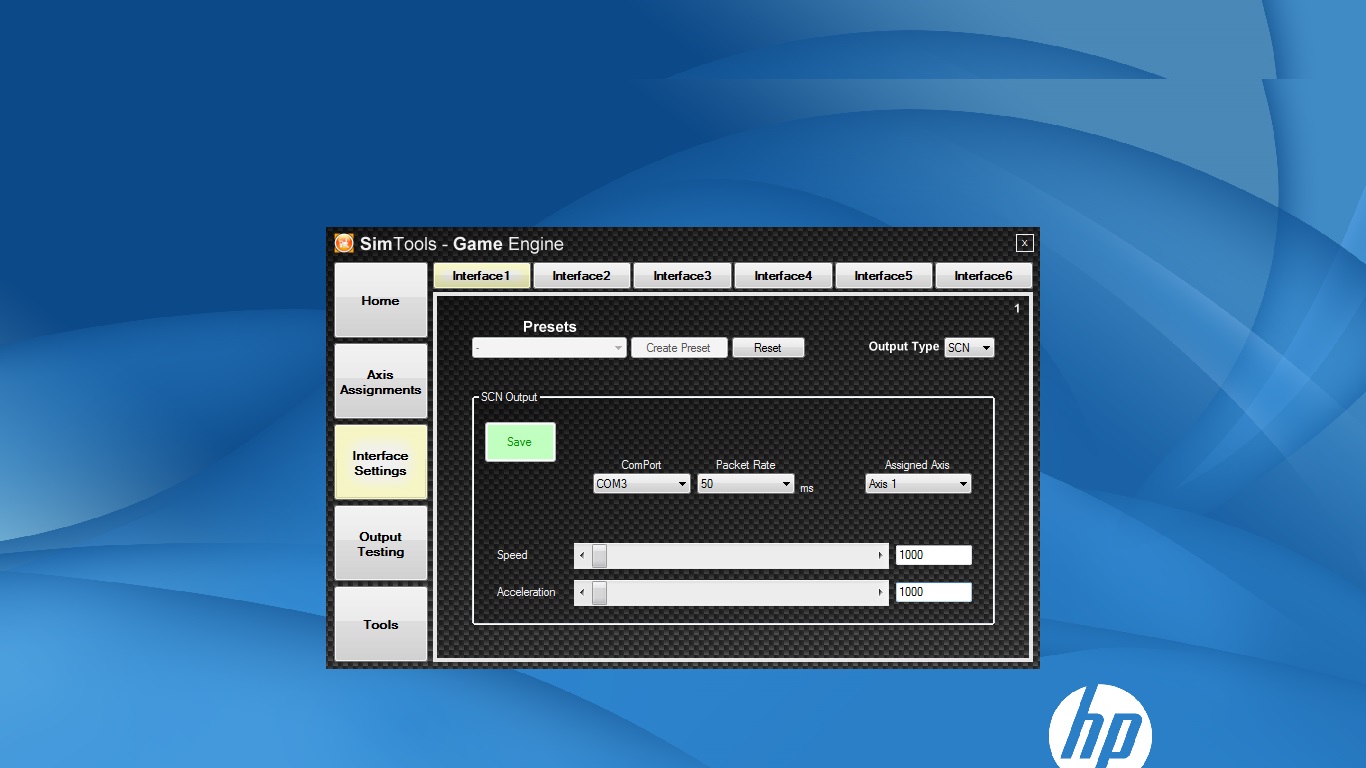Open the ComPort COM3 dropdown
The height and width of the screenshot is (768, 1366).
(641, 484)
